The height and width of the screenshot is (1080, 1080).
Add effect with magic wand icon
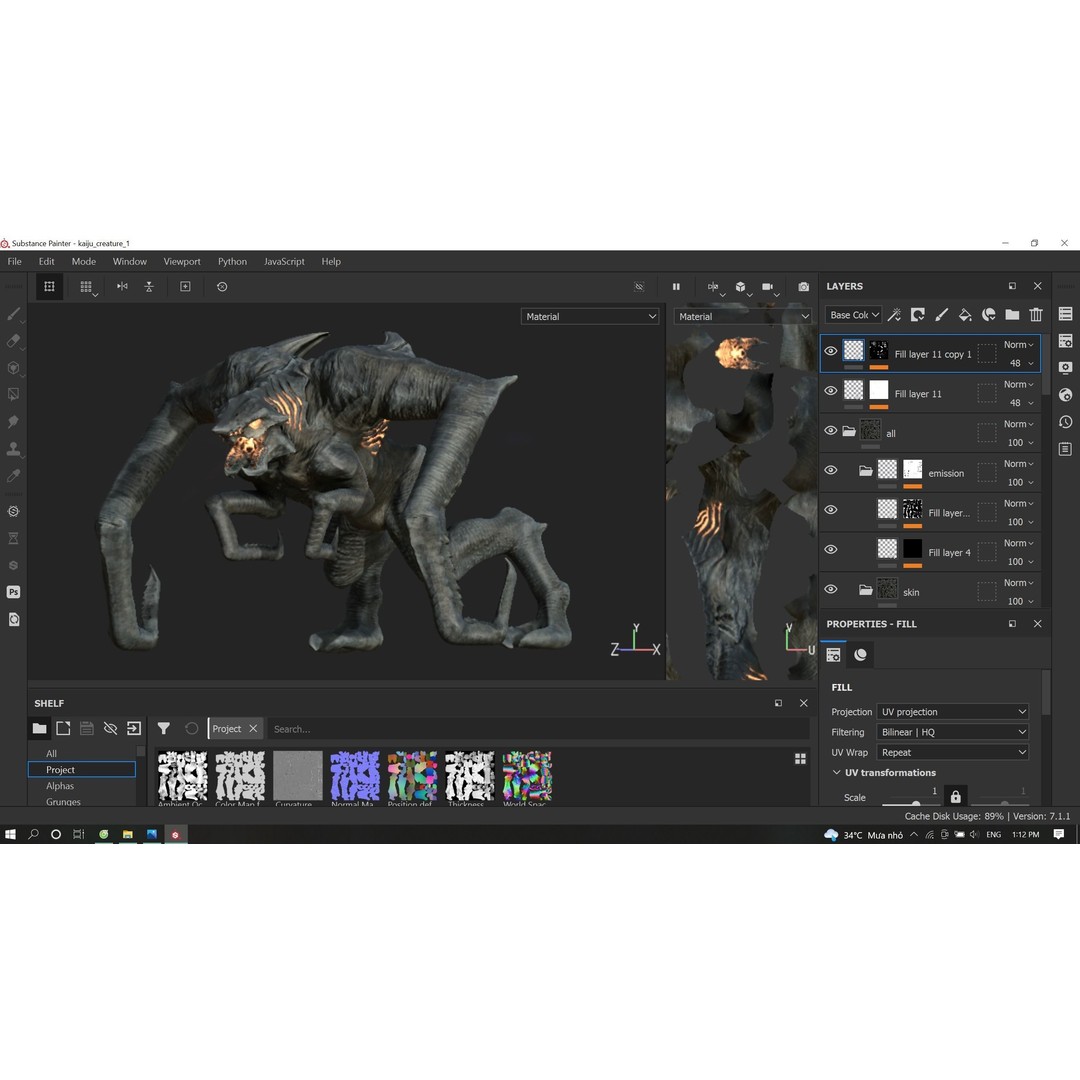click(x=894, y=315)
